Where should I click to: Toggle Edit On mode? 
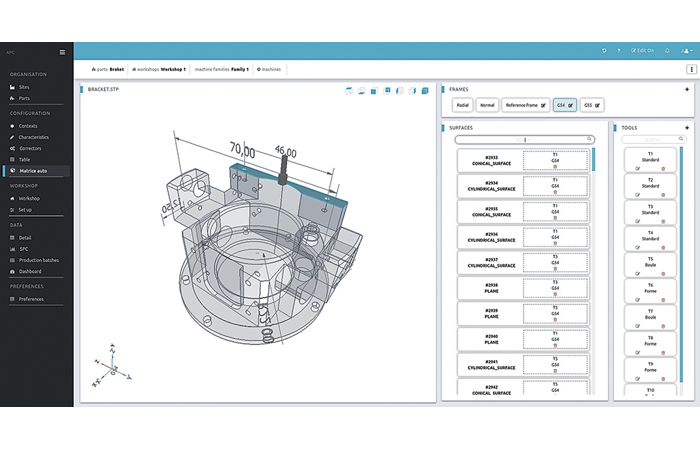[643, 51]
